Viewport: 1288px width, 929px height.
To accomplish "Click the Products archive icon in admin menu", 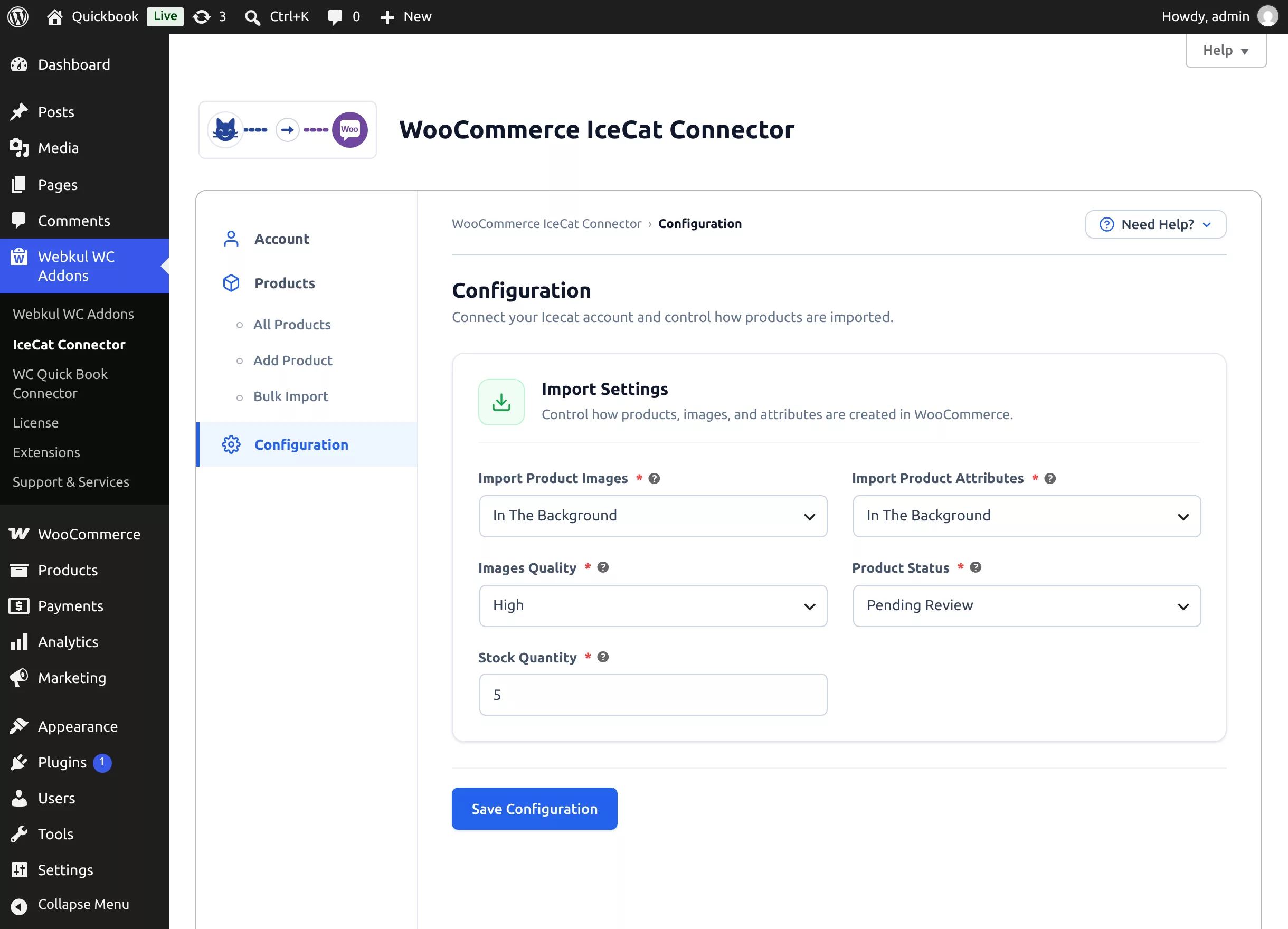I will pos(19,570).
